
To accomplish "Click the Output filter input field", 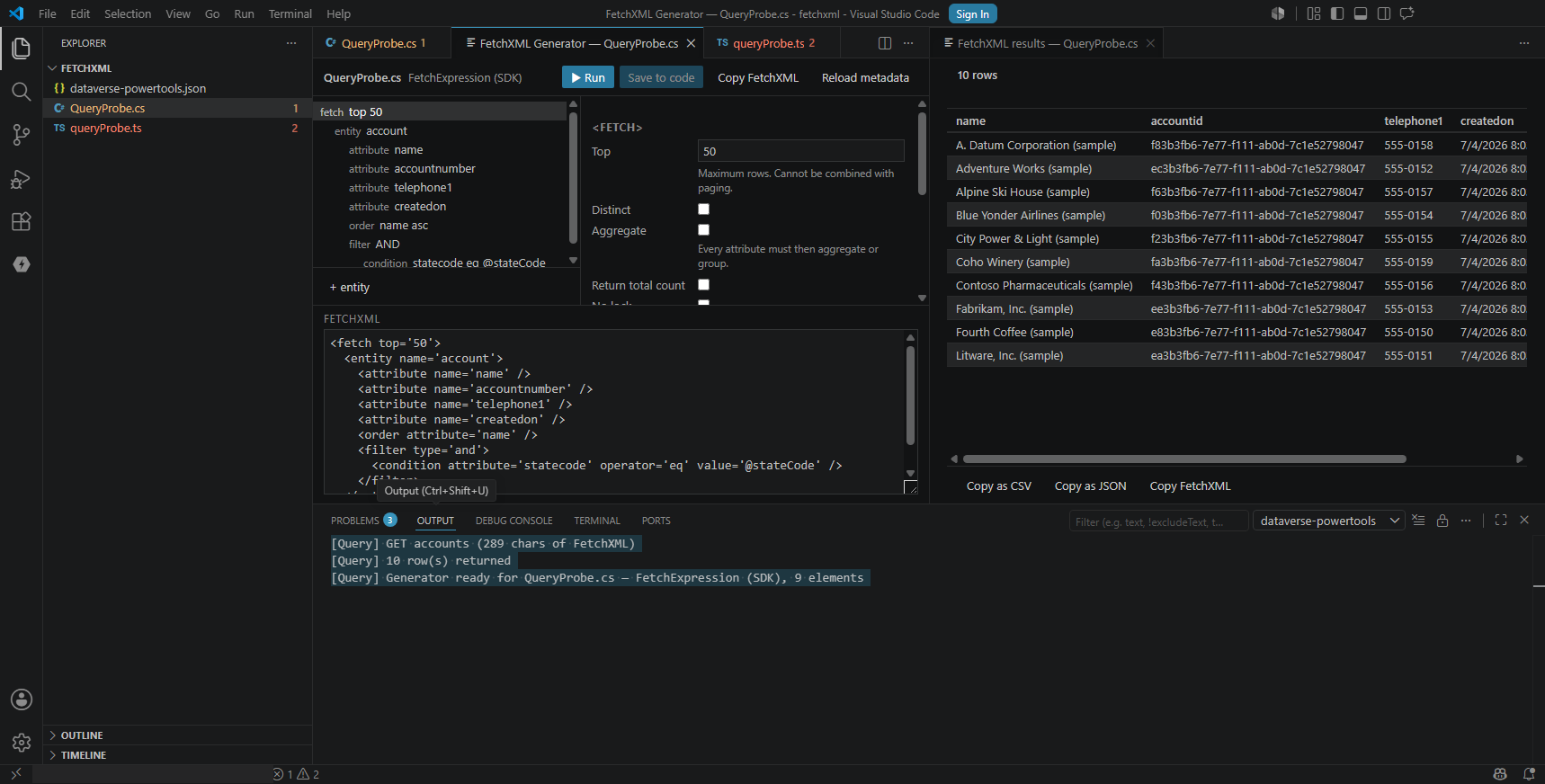I will point(1158,521).
